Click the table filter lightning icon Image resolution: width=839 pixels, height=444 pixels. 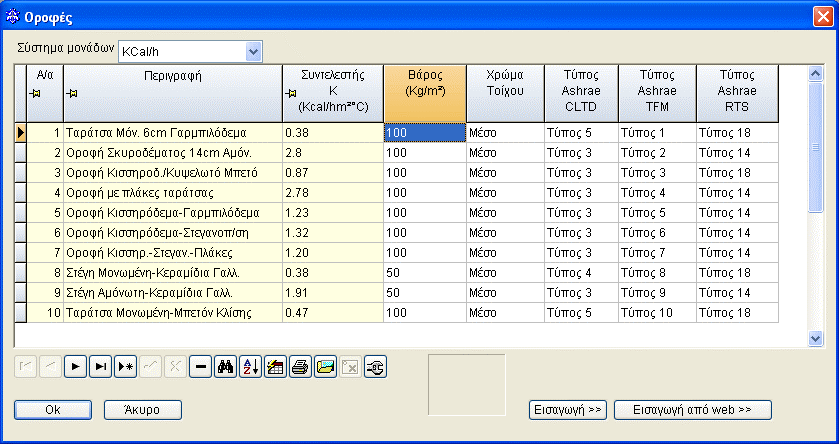click(276, 367)
